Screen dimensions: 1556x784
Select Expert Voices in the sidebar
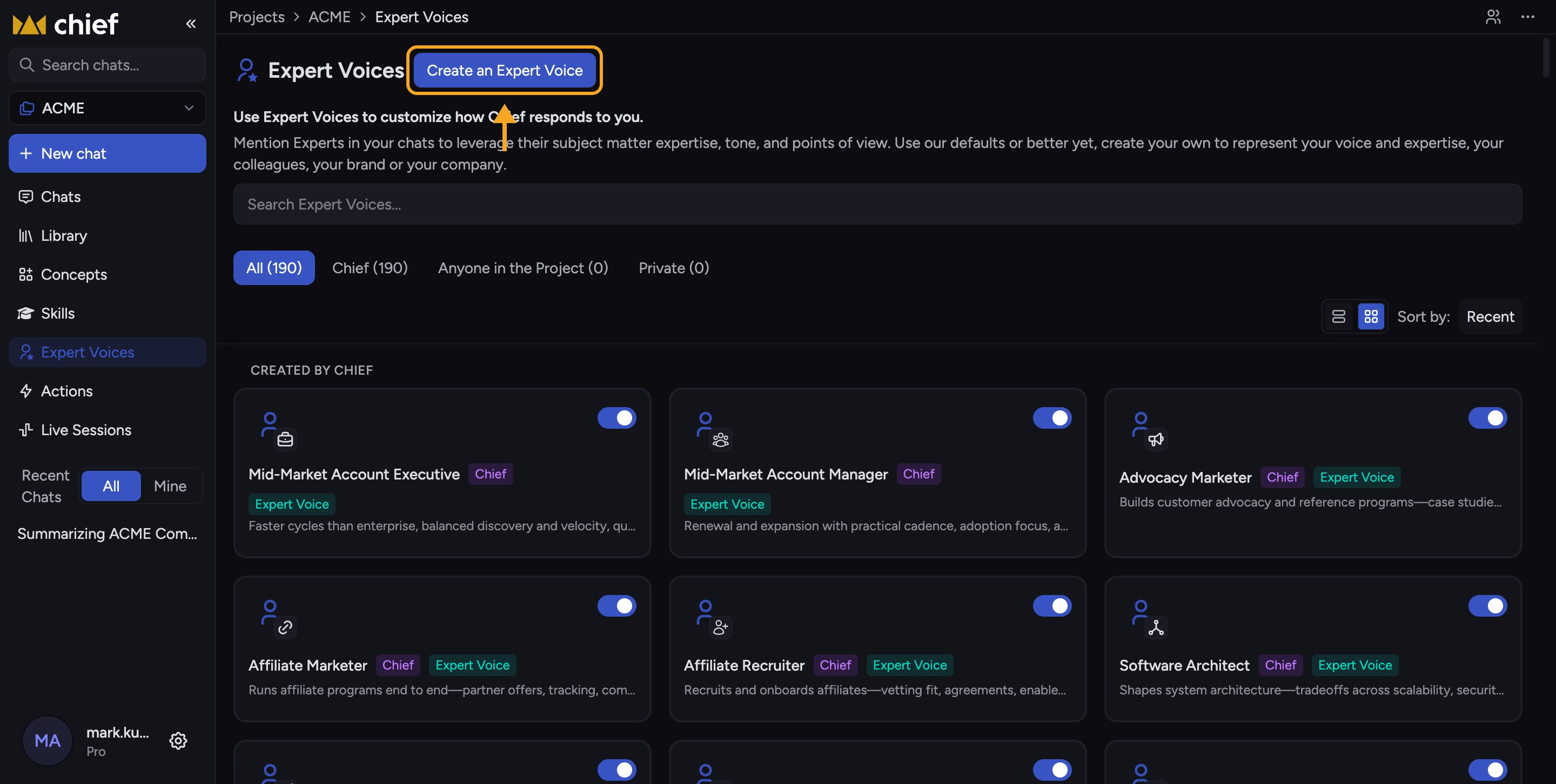click(x=108, y=352)
